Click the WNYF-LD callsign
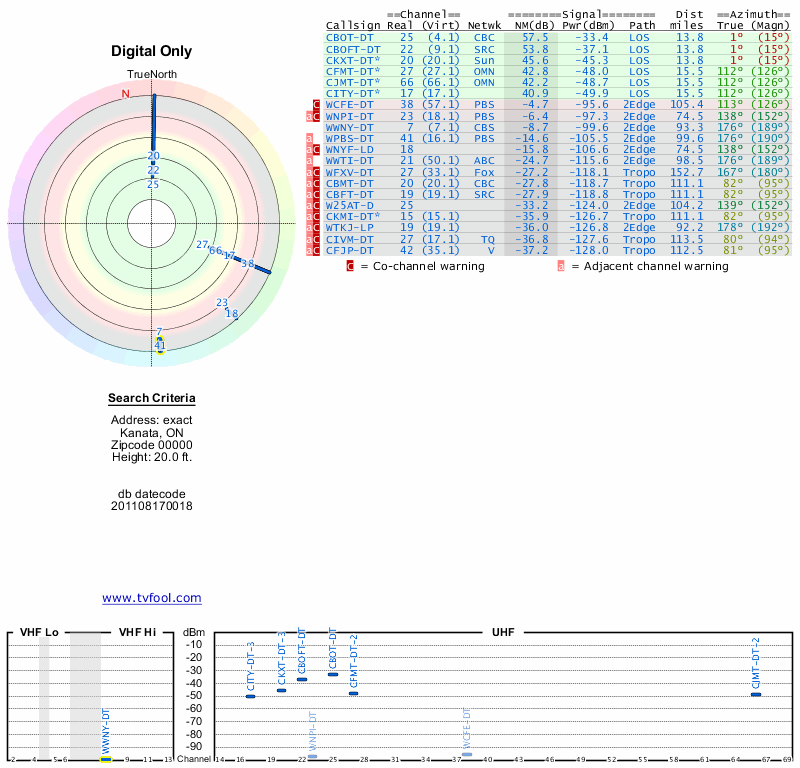This screenshot has height=768, width=800. tap(350, 150)
